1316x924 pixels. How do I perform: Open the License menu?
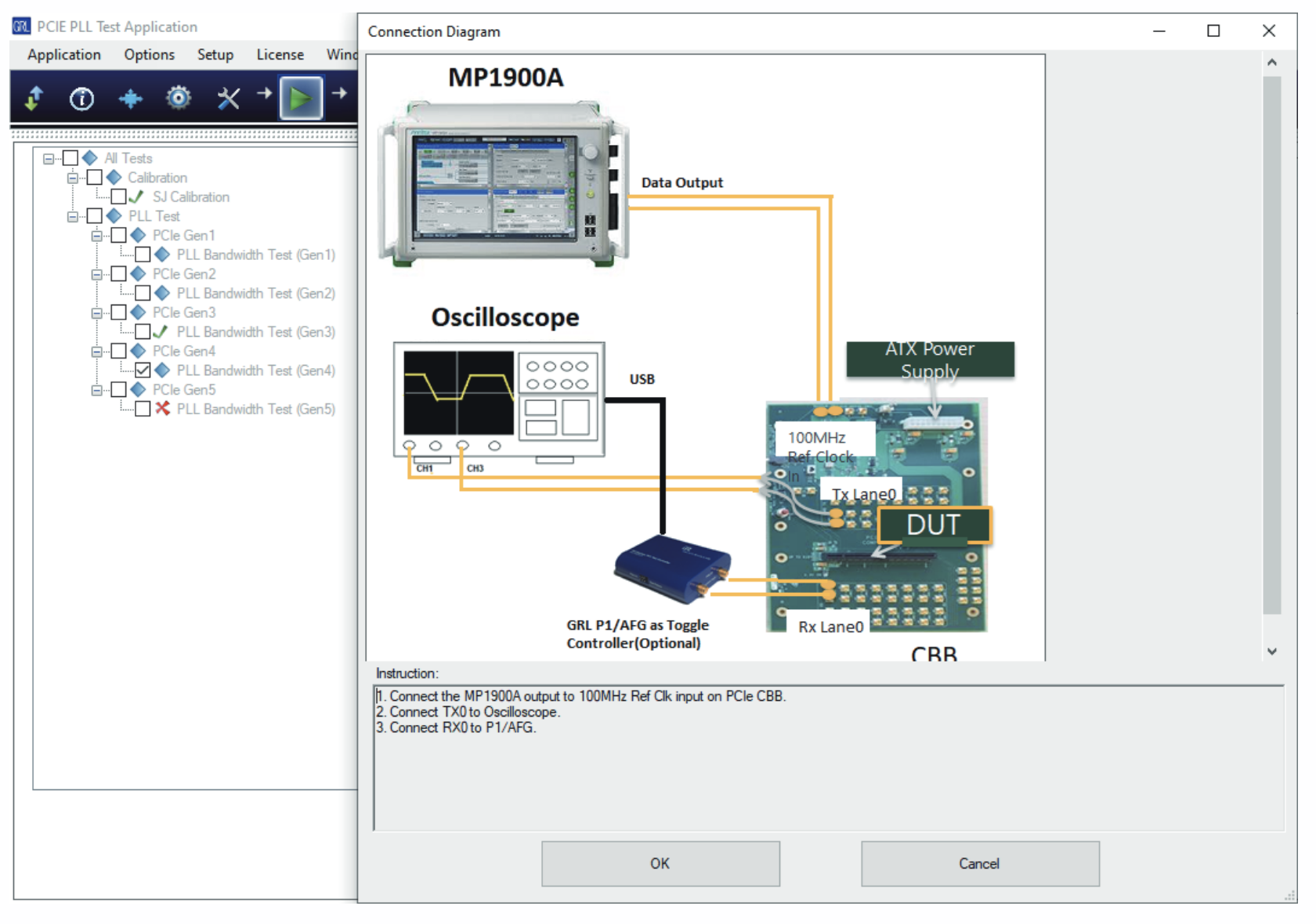point(280,55)
